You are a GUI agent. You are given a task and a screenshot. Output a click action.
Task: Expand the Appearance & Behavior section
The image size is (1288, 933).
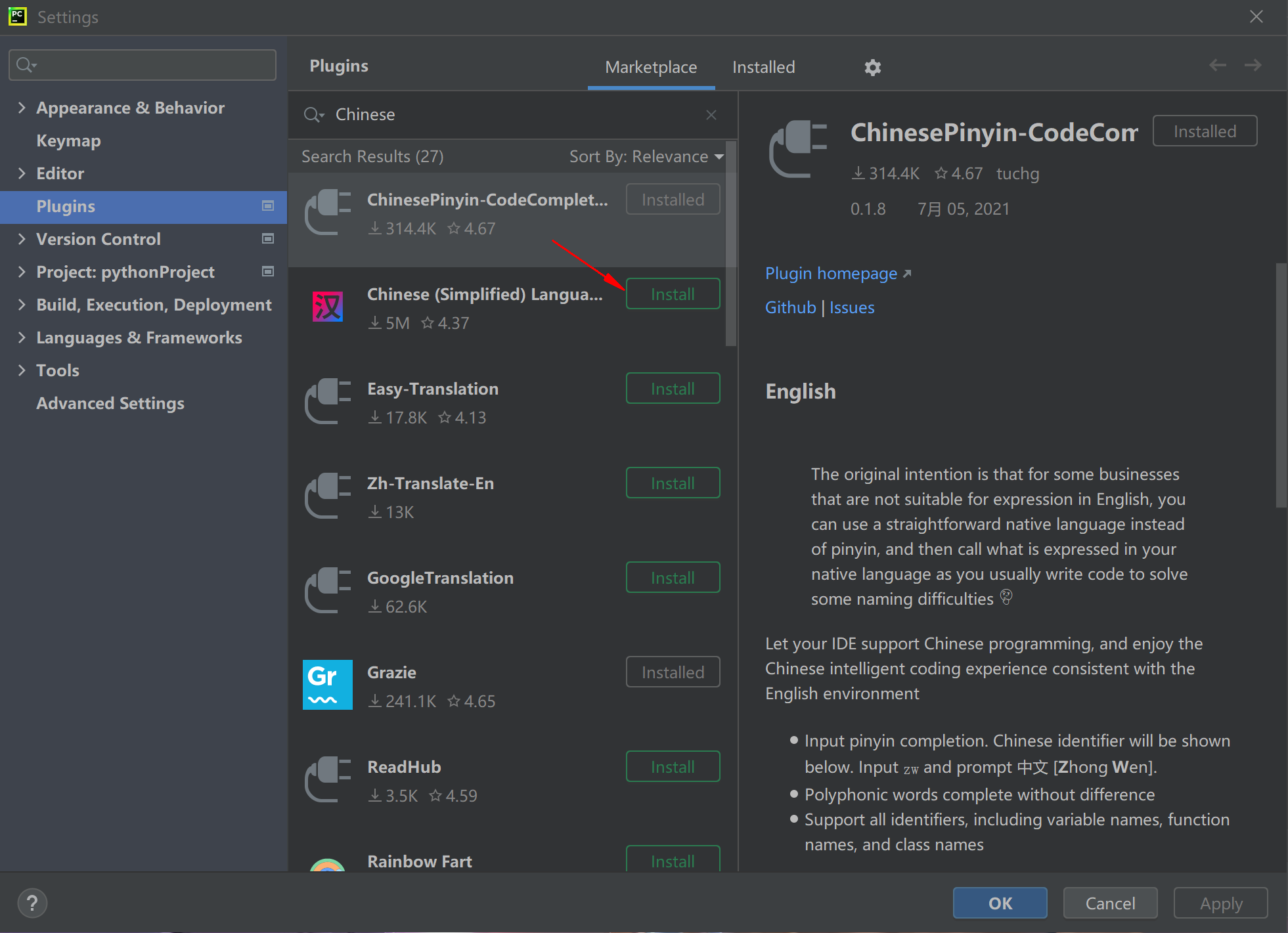22,108
